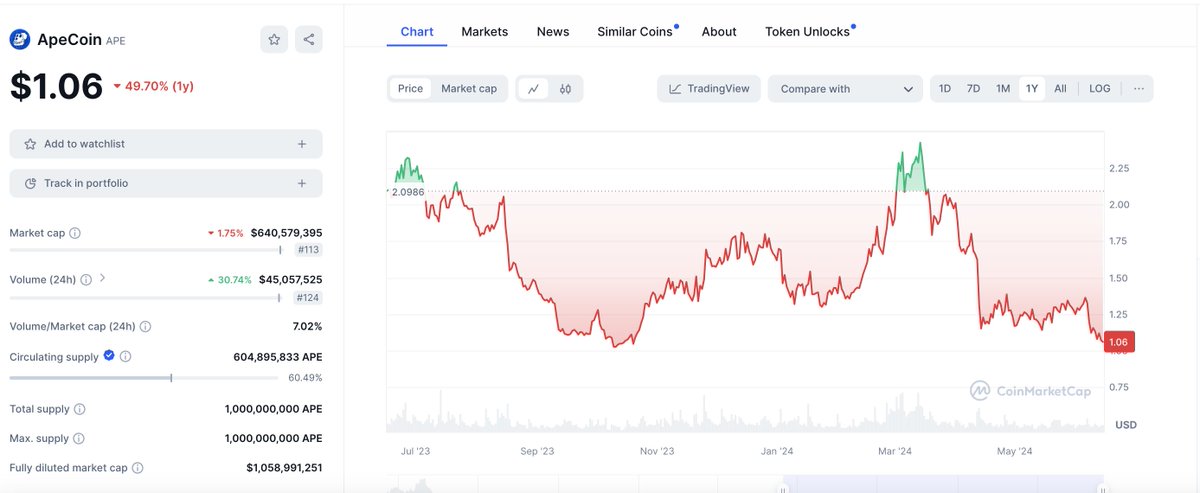
Task: Open the share icon button
Action: 309,40
